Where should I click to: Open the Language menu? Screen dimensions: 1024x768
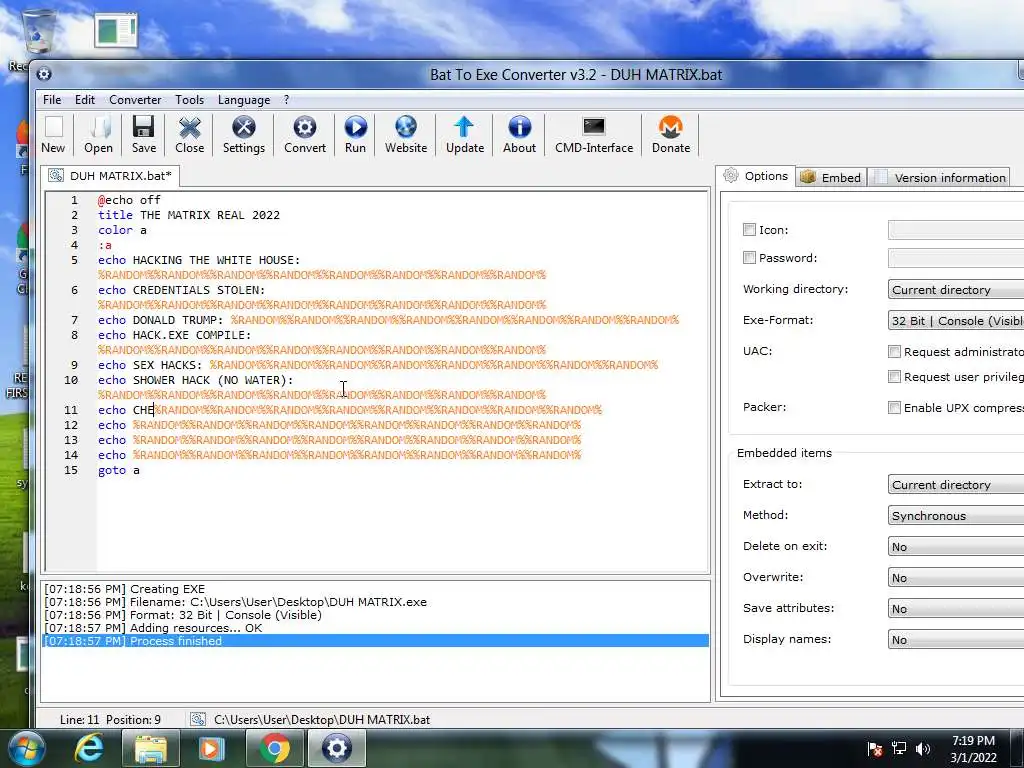pyautogui.click(x=244, y=99)
